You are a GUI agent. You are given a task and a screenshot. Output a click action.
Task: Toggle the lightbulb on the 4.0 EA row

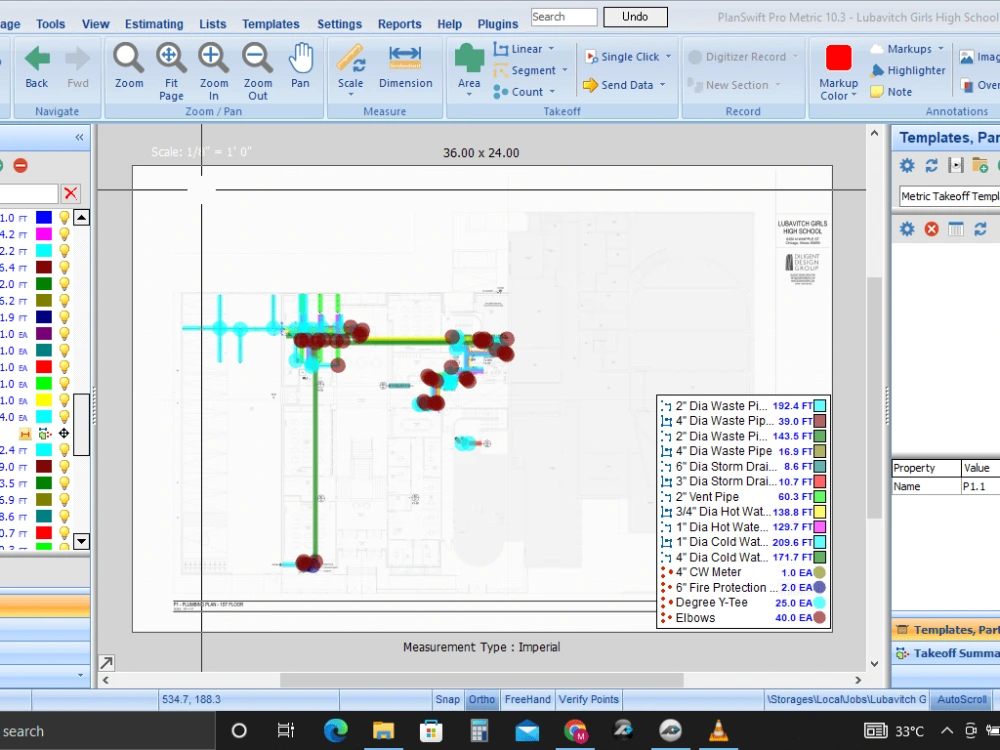point(64,416)
